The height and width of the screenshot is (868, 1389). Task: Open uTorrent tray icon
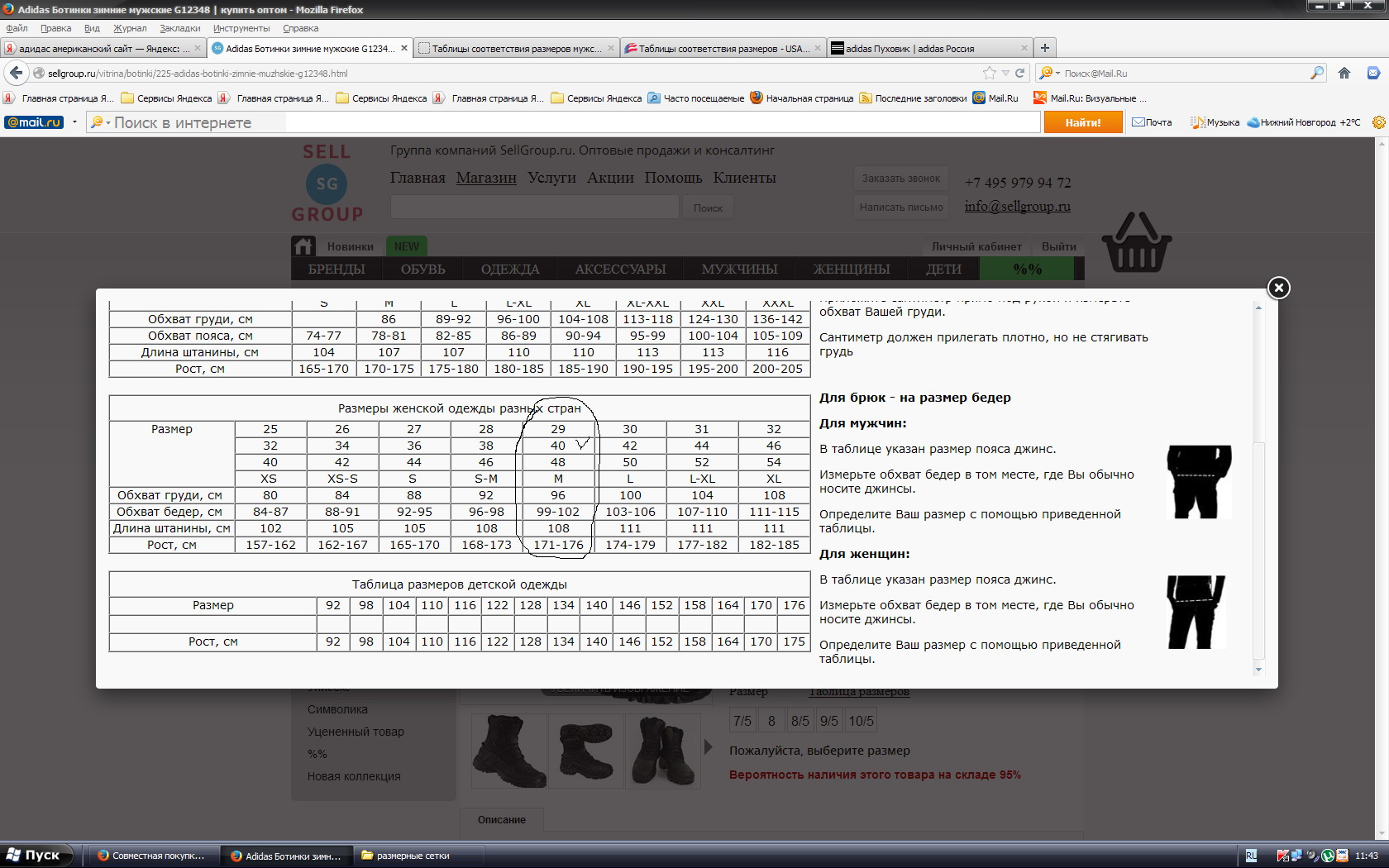click(1327, 856)
